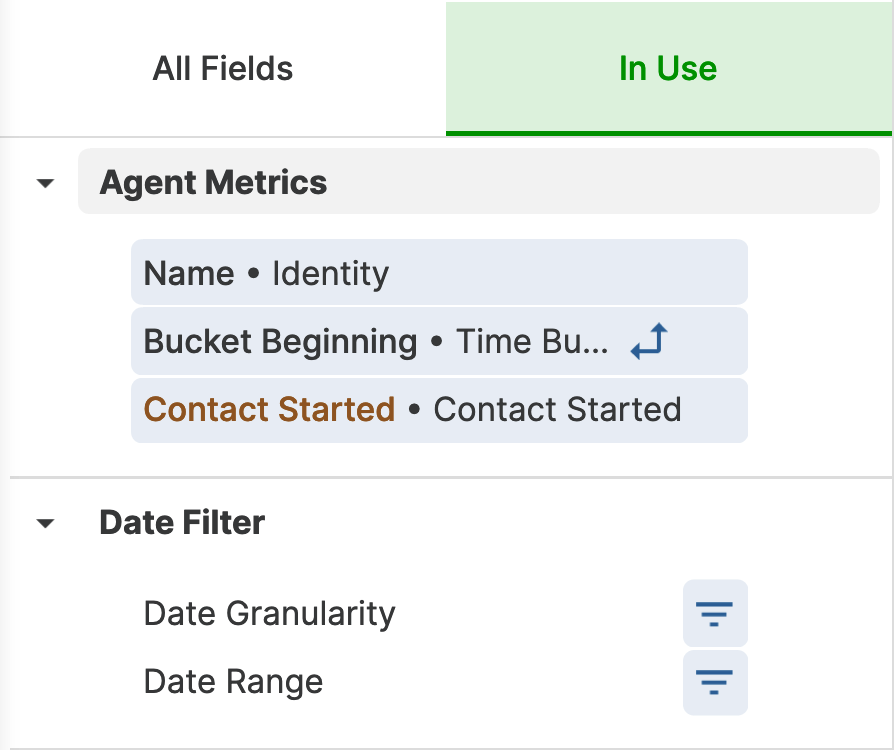Click the Date Filter heading text
This screenshot has height=750, width=894.
(182, 522)
